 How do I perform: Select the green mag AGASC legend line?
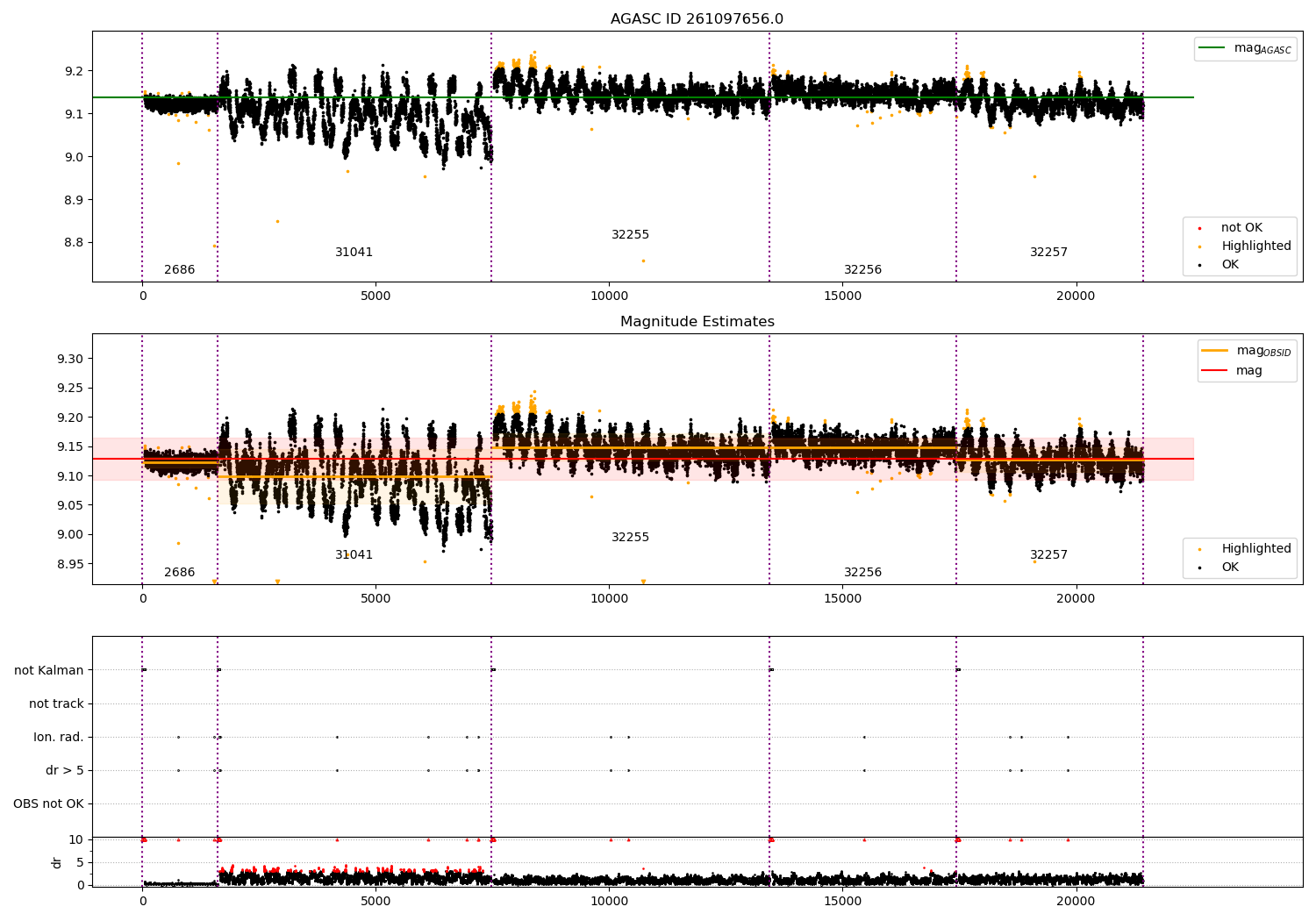coord(1213,48)
